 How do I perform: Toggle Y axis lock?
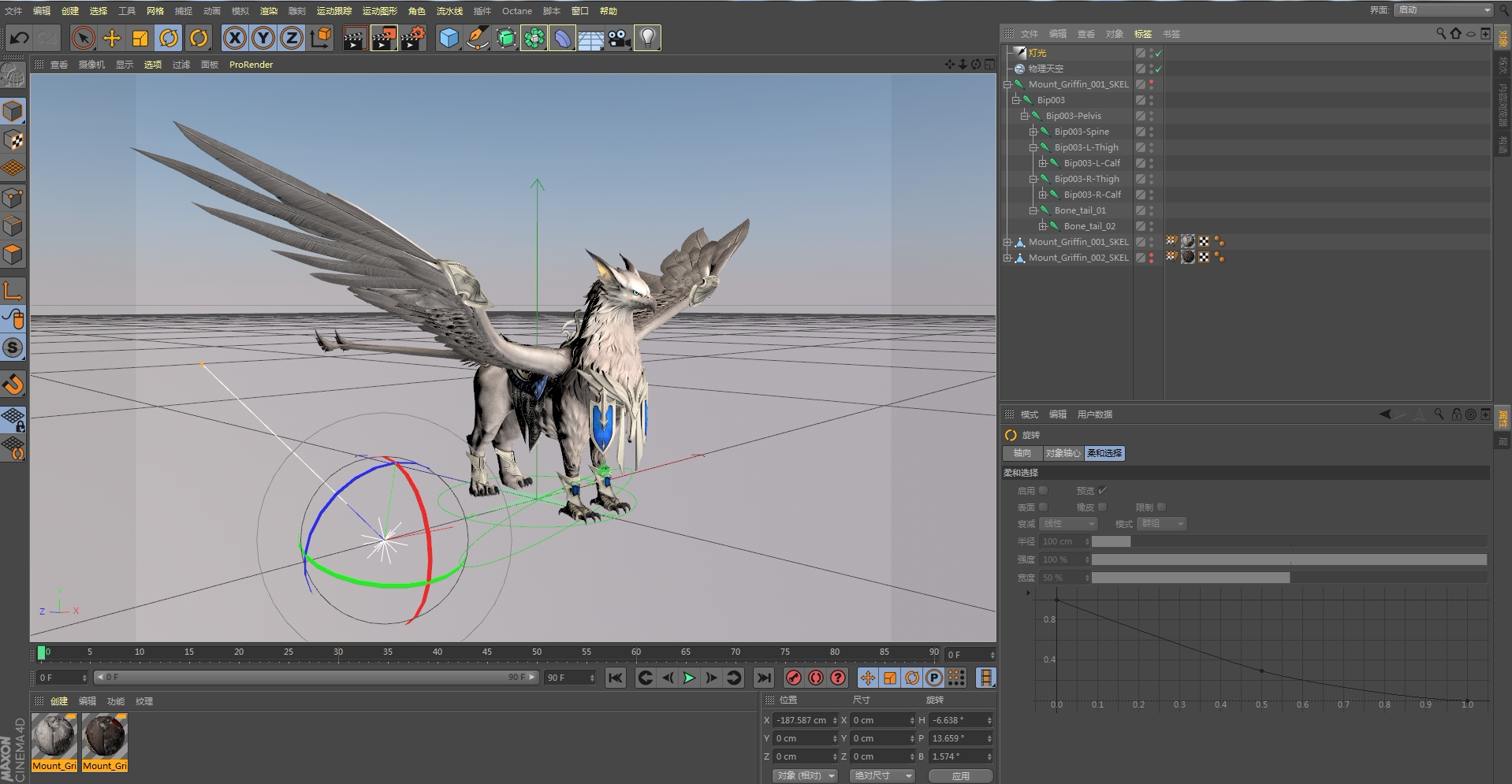click(x=263, y=38)
